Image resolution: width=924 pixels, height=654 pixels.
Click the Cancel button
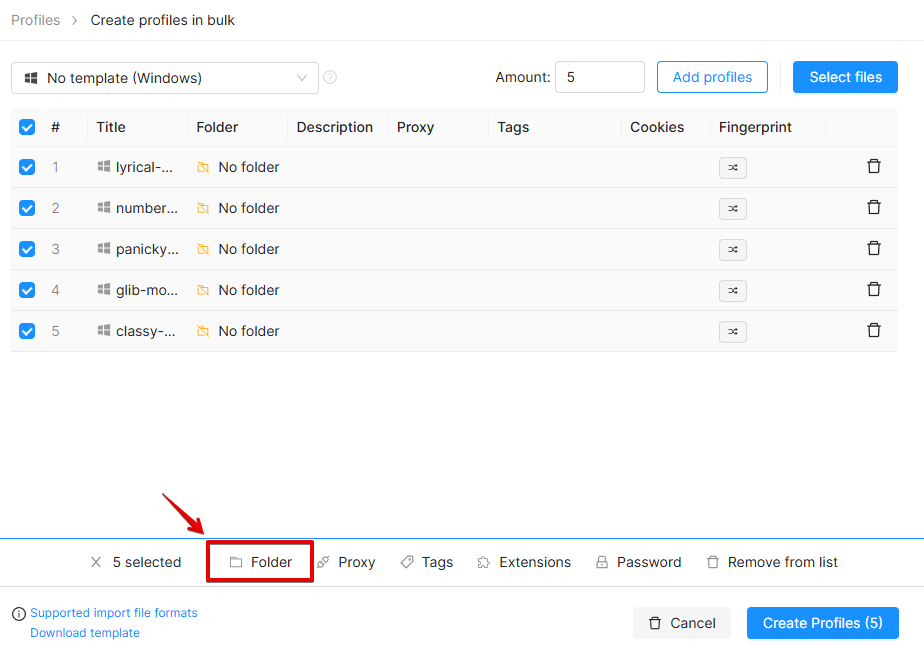[682, 623]
